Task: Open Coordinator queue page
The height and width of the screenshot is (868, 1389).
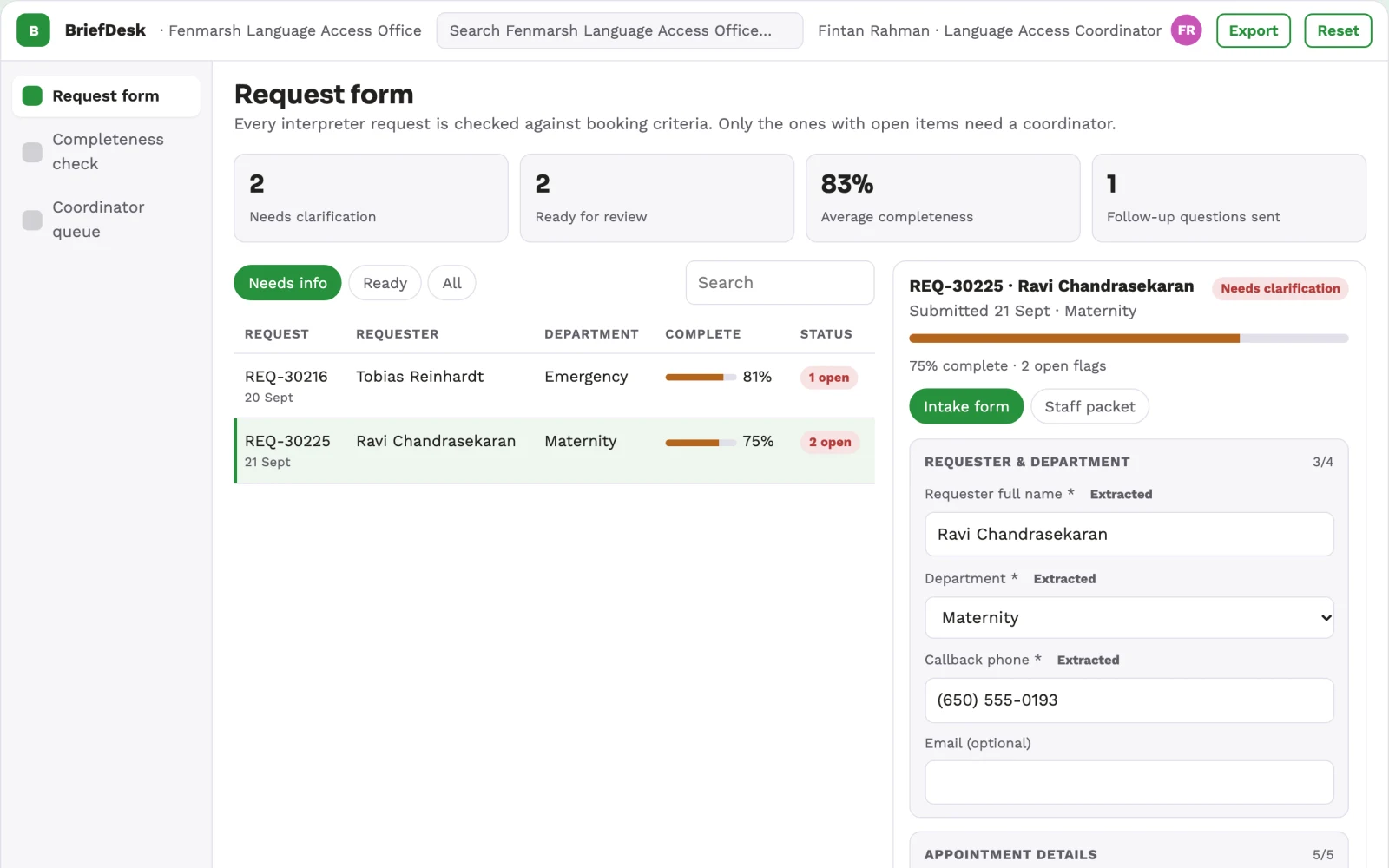Action: (x=106, y=220)
